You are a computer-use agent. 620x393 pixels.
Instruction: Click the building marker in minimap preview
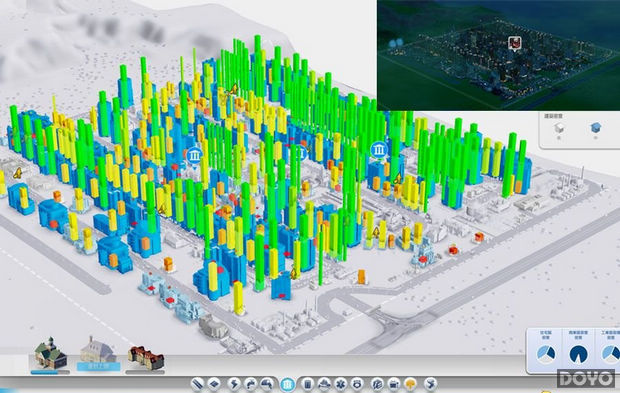tap(514, 43)
